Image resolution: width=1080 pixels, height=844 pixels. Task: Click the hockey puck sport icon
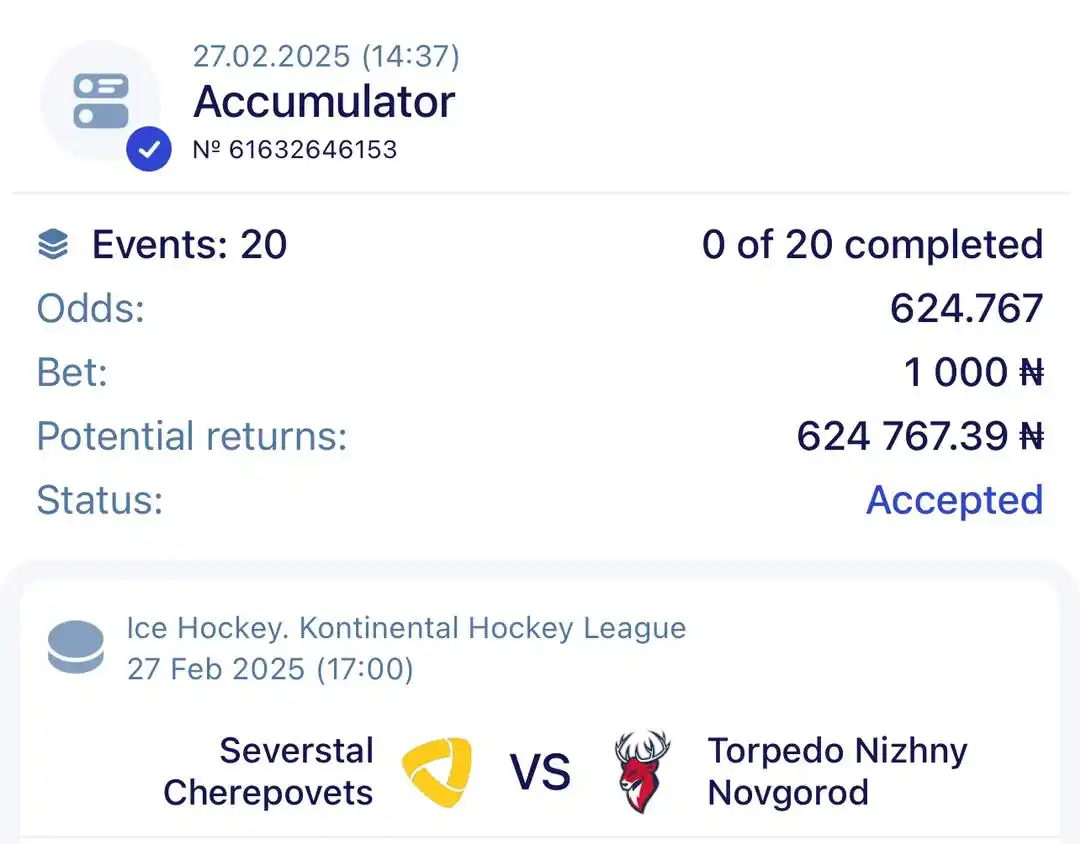point(76,647)
